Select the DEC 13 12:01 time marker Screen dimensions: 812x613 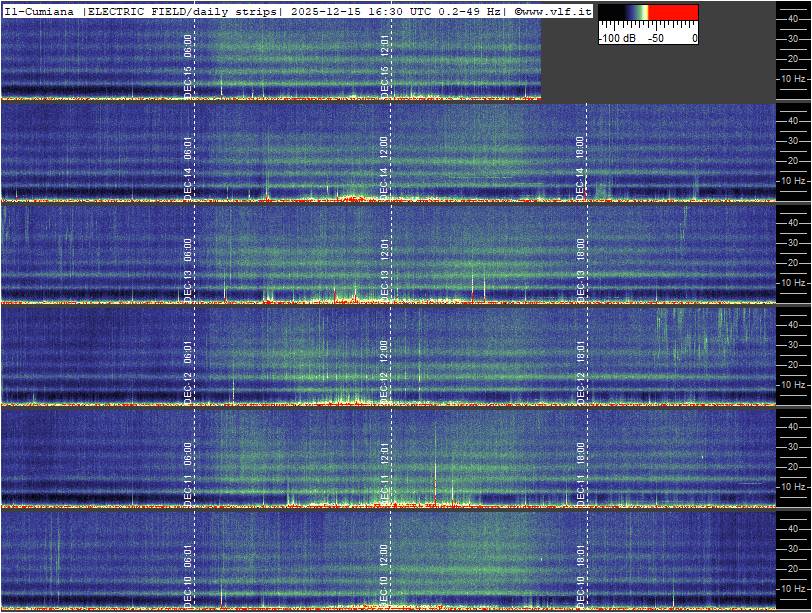point(385,268)
